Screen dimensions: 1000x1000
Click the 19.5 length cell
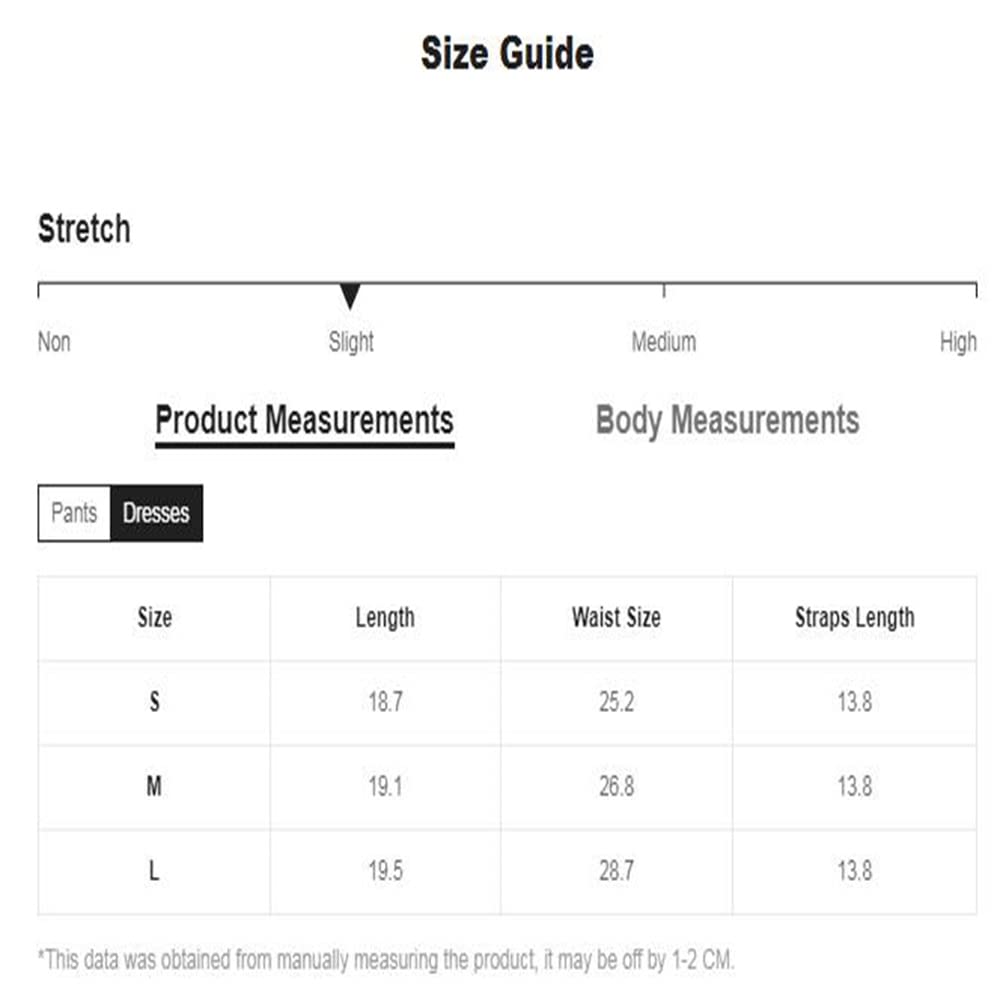(385, 872)
